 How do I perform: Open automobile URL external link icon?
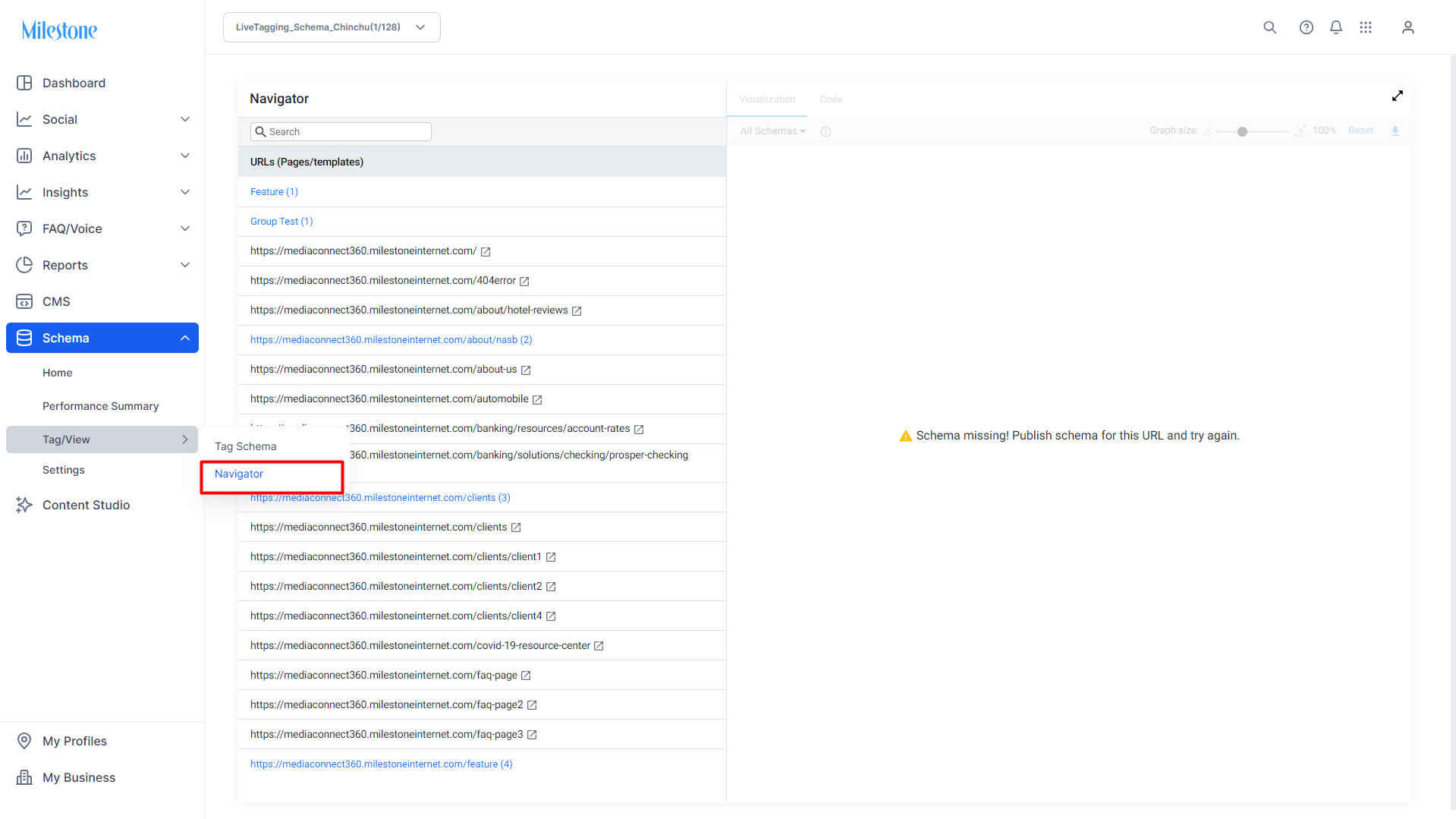point(537,400)
